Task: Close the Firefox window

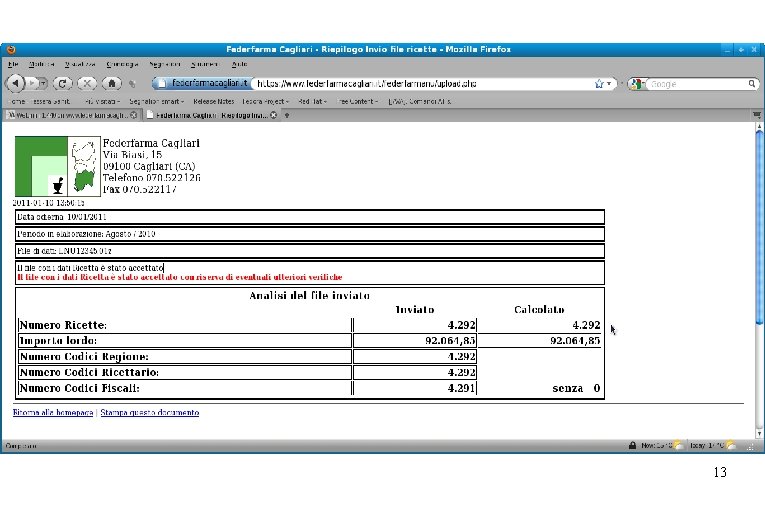Action: point(754,49)
